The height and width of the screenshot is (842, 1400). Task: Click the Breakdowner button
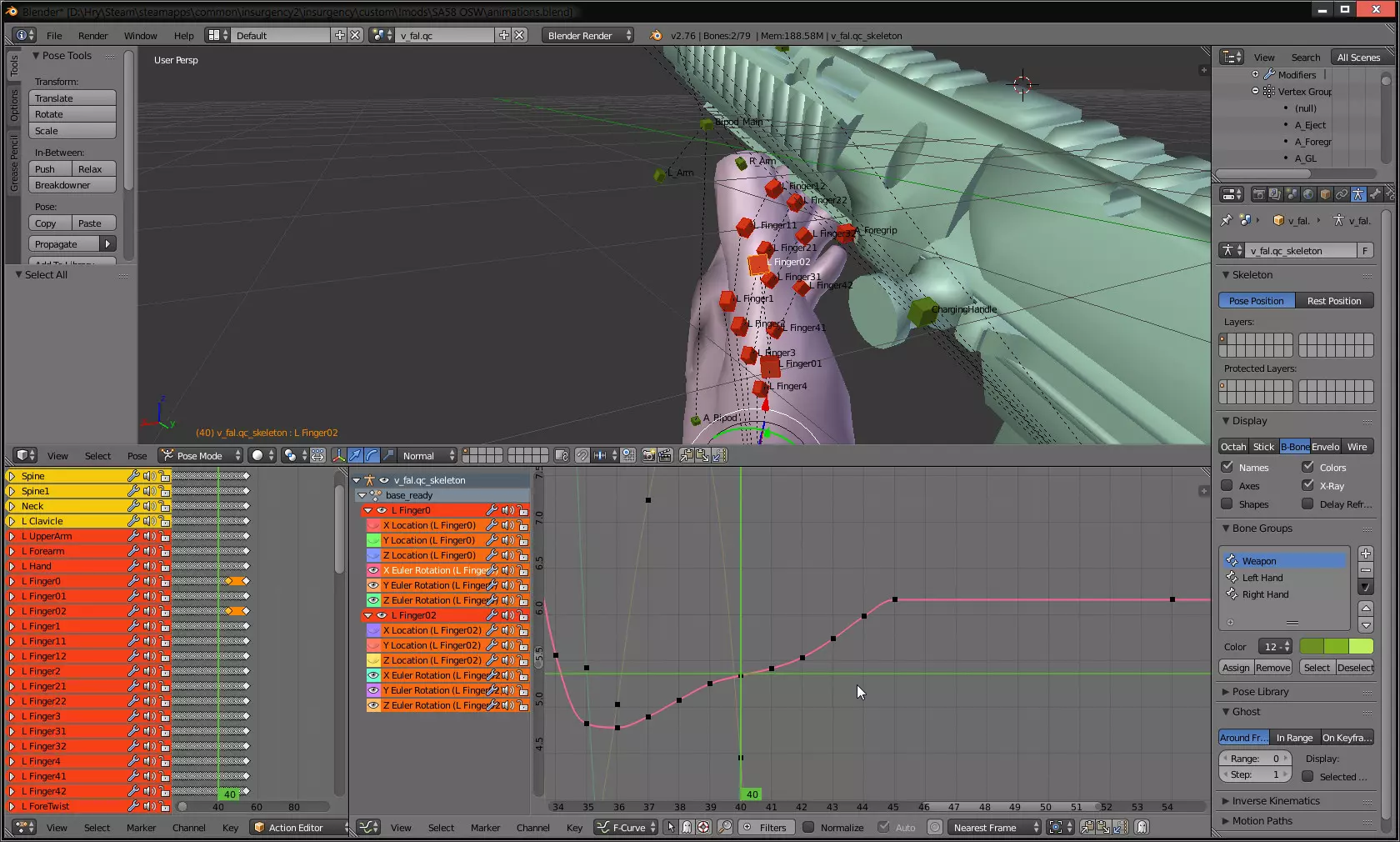click(x=72, y=185)
